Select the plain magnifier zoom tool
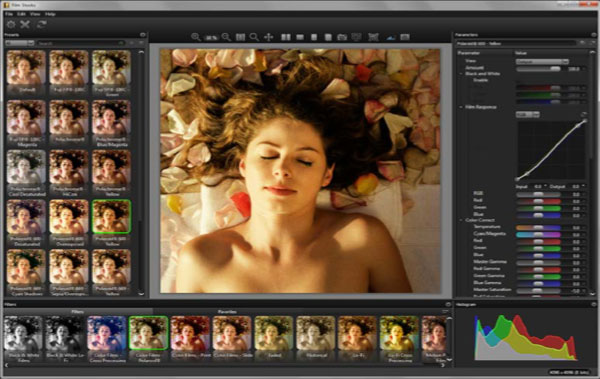The width and height of the screenshot is (600, 379). coord(254,37)
